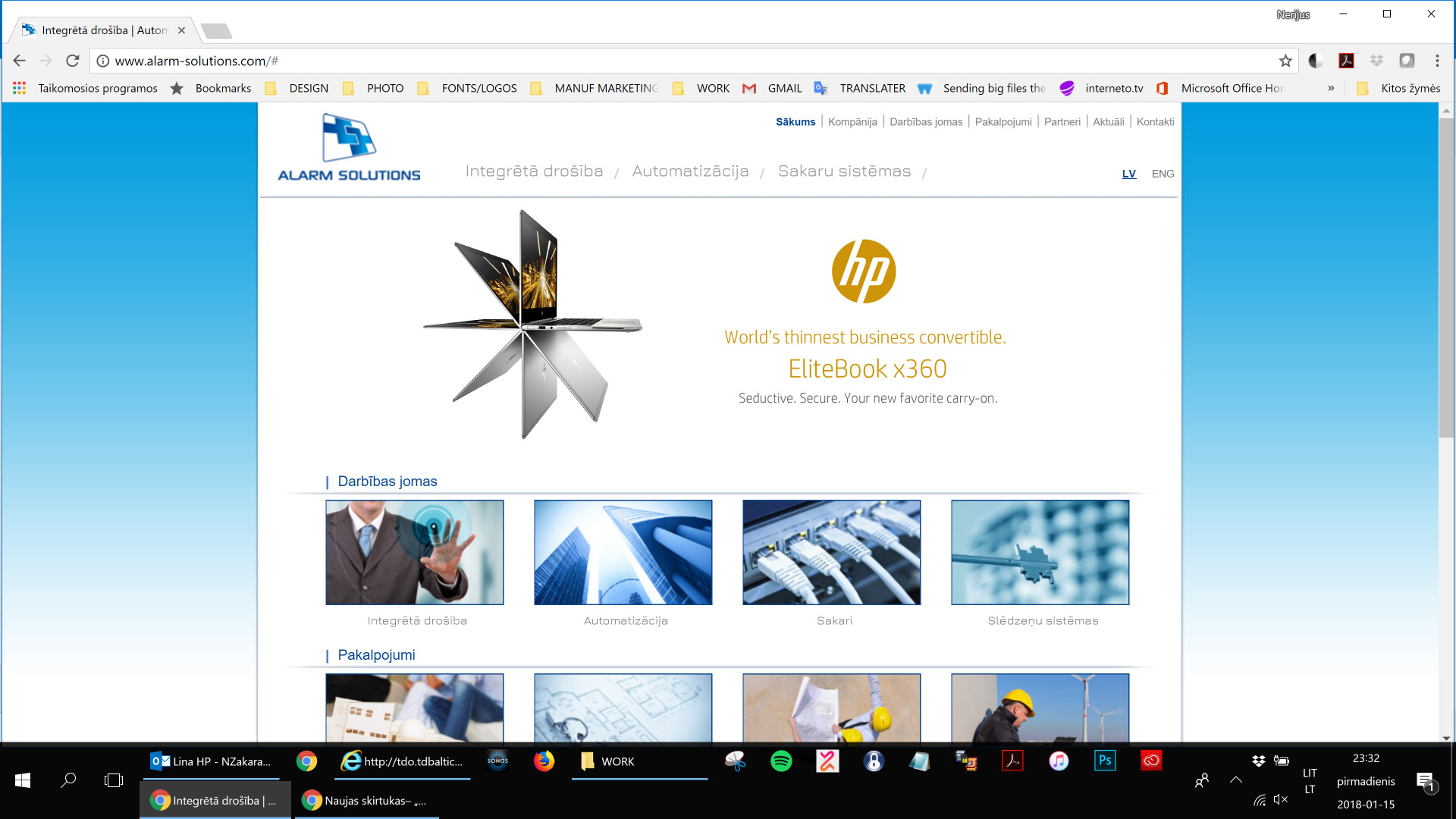The height and width of the screenshot is (819, 1456).
Task: Open the Dropbox extension in Chrome toolbar
Action: [1376, 61]
